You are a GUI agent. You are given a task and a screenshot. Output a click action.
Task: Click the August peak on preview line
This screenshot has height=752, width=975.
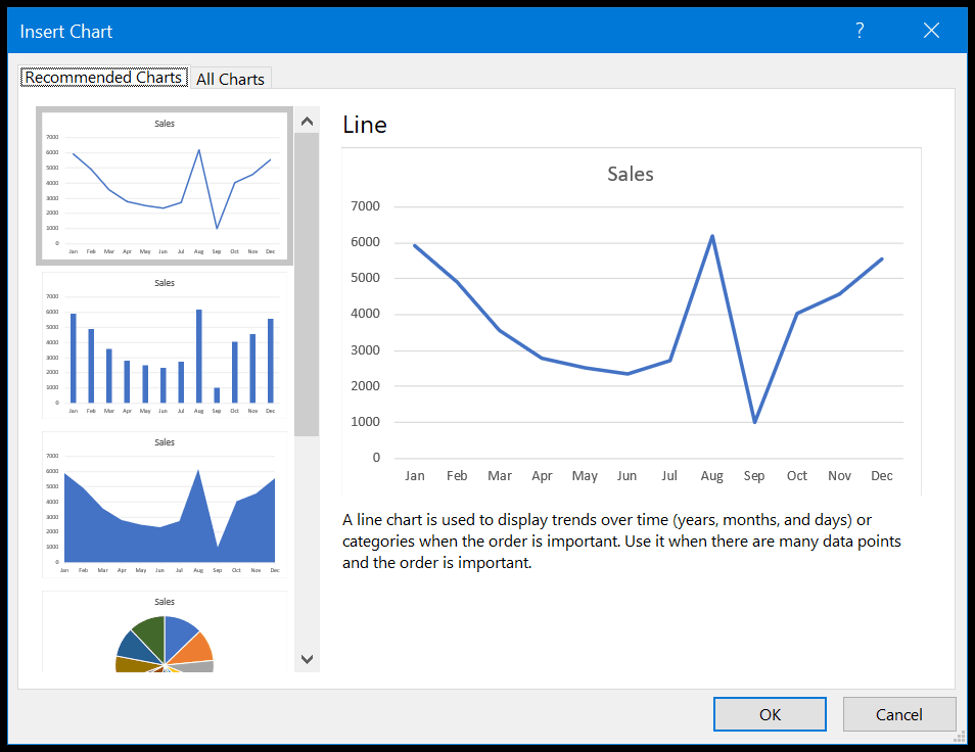click(712, 236)
